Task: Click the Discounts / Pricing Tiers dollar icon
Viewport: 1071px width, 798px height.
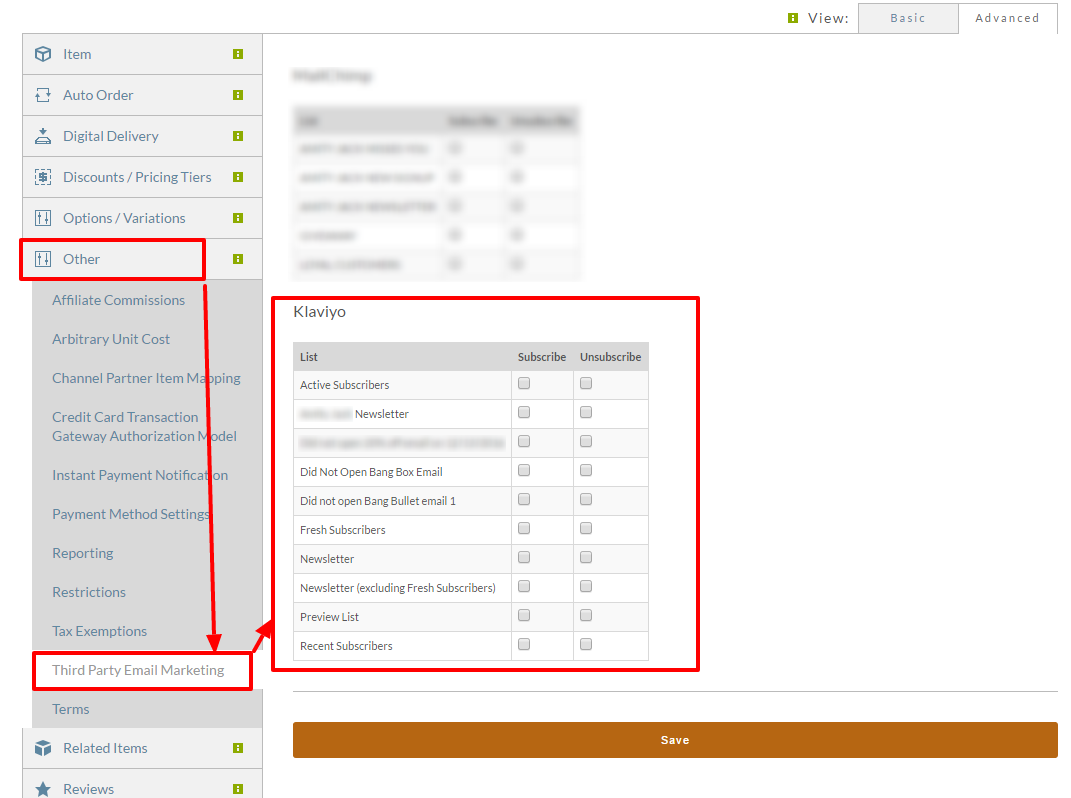Action: [x=43, y=177]
